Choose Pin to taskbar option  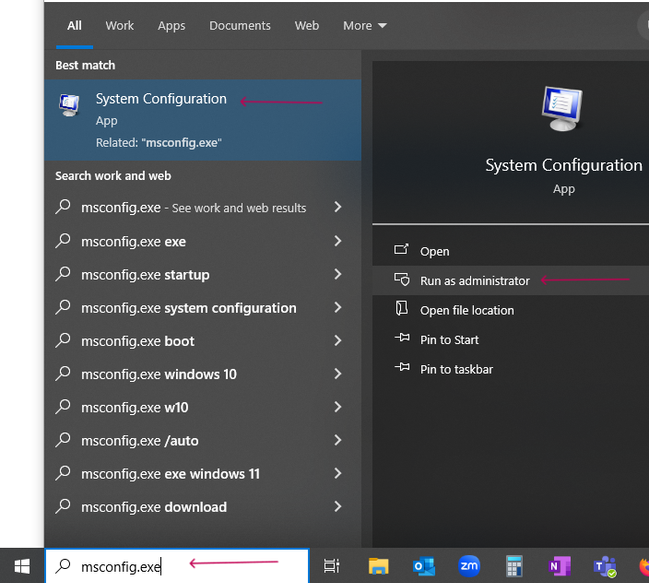point(456,369)
